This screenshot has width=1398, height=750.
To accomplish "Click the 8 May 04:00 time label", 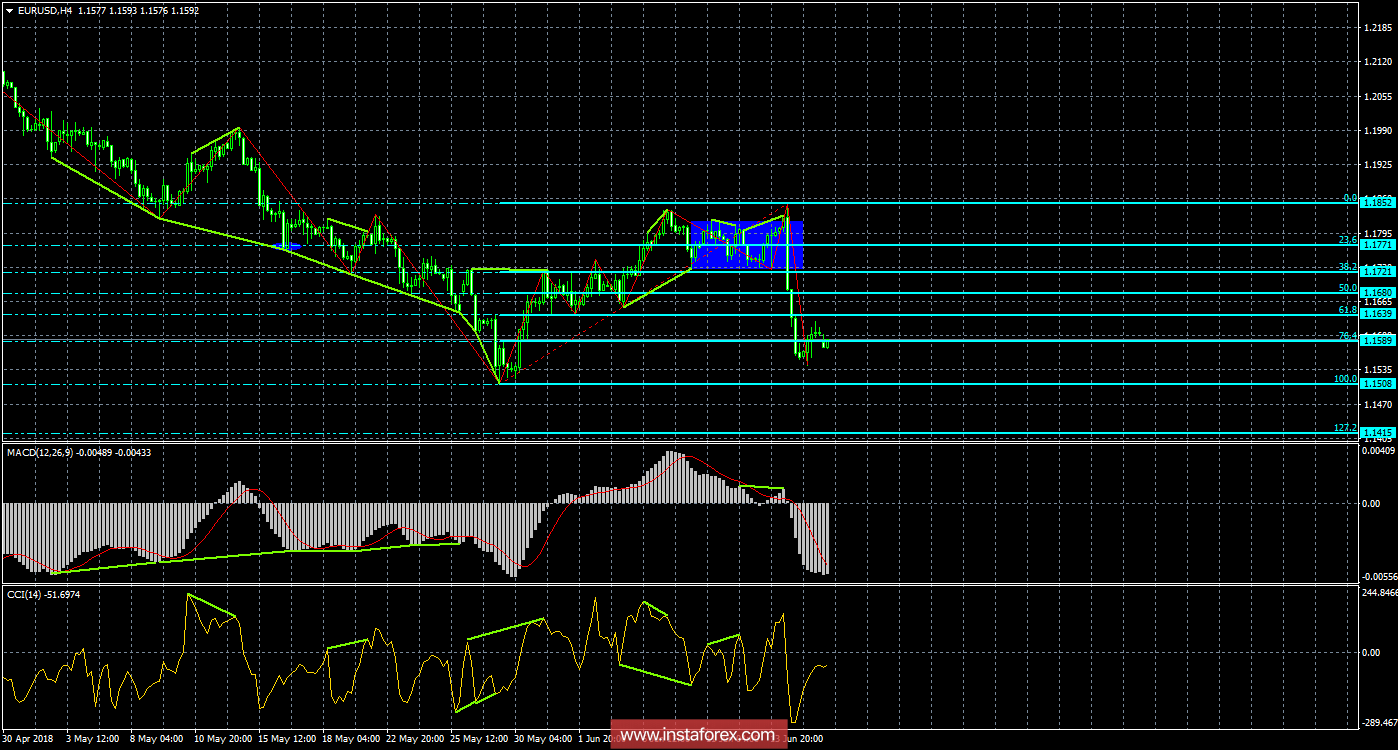I will click(155, 740).
